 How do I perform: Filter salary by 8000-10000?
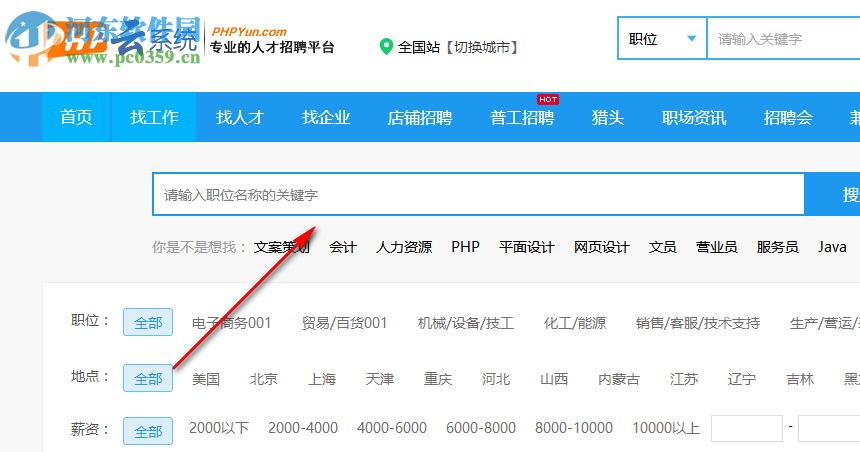click(574, 428)
